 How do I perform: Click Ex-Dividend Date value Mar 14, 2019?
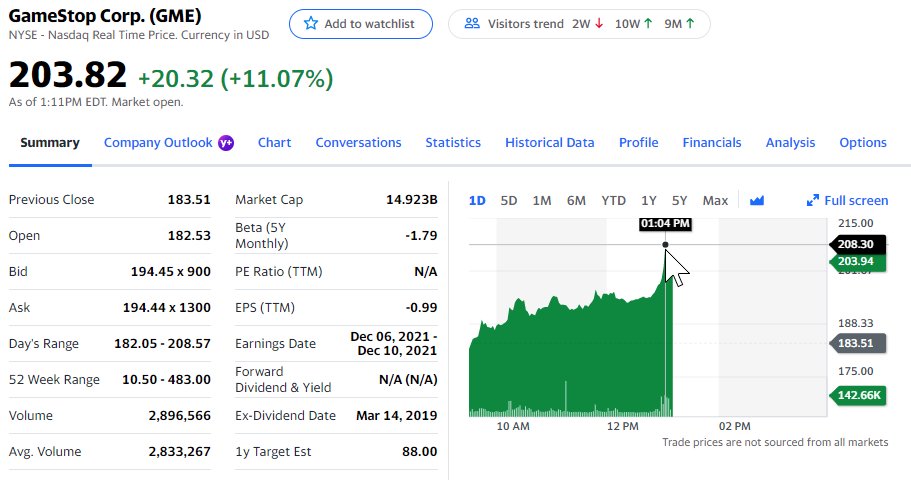click(x=396, y=415)
